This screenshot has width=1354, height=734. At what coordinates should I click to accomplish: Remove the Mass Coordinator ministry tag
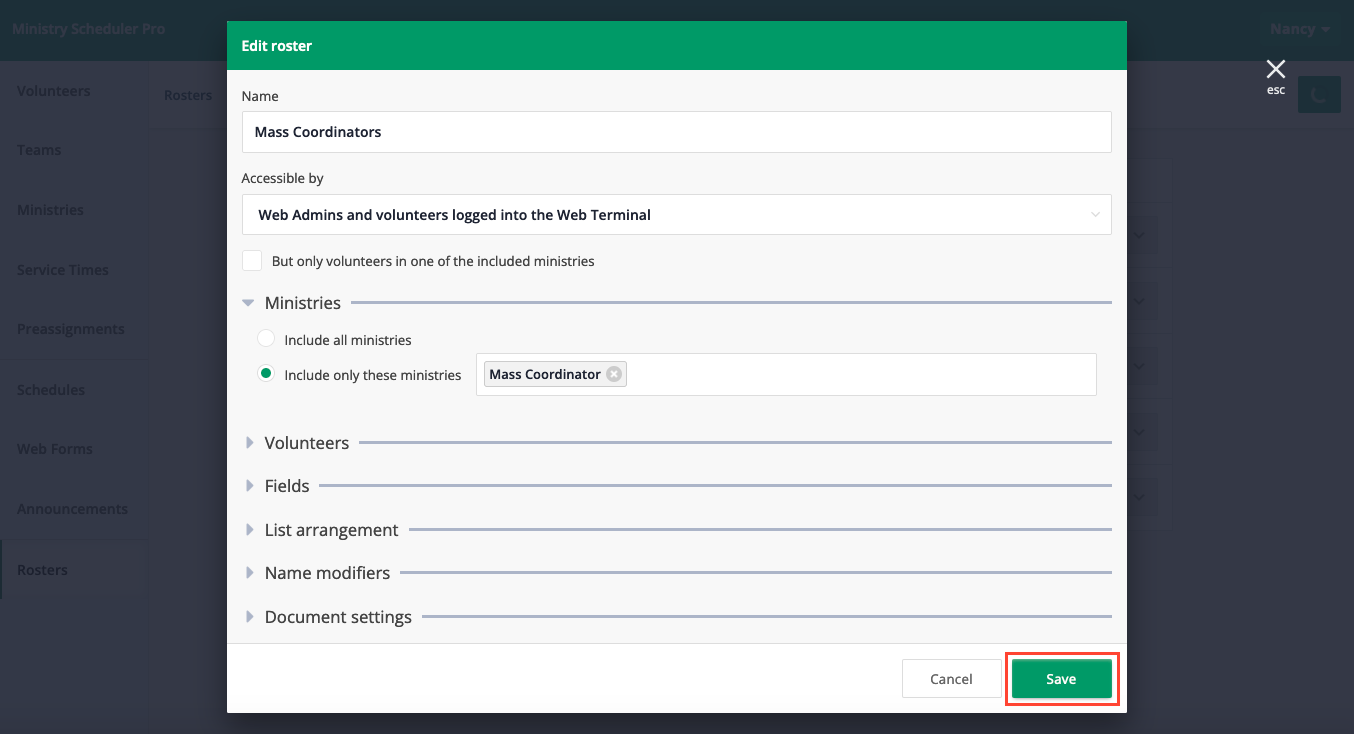[614, 374]
